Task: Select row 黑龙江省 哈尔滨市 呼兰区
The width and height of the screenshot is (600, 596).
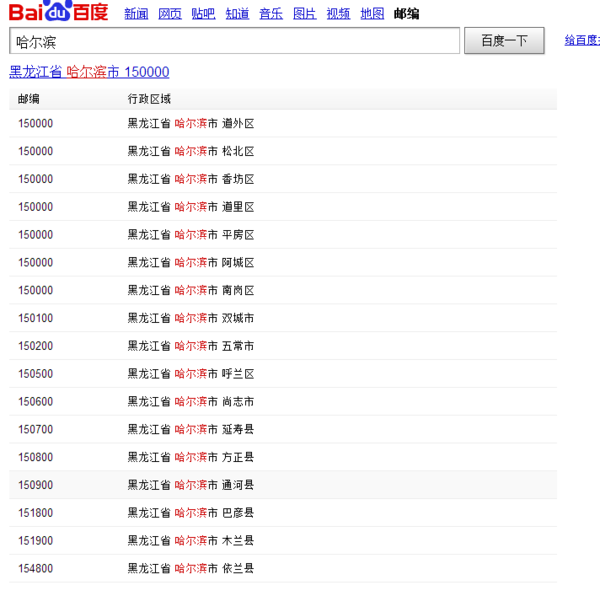Action: pos(283,374)
